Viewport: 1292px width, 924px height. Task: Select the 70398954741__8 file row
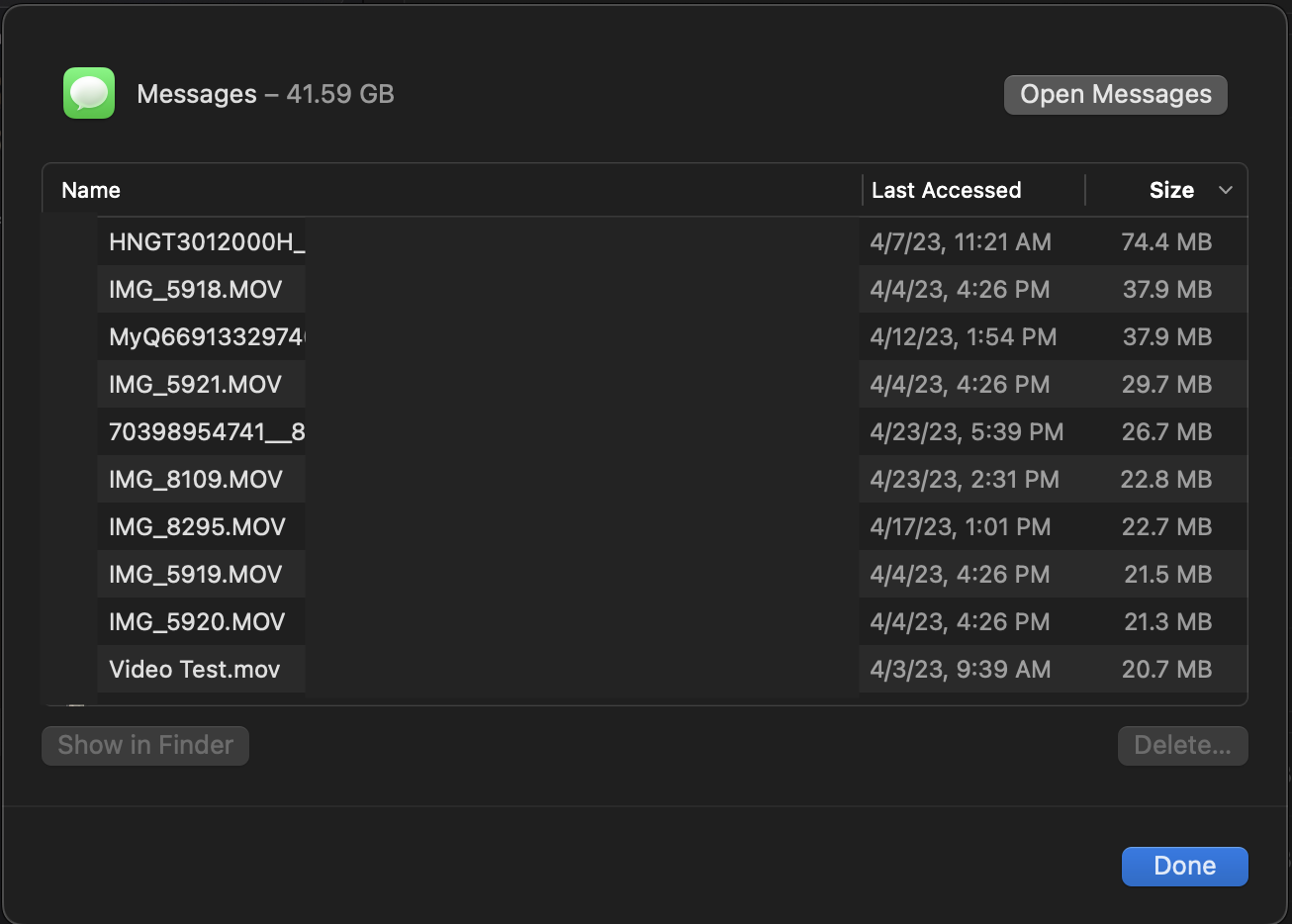pos(207,432)
